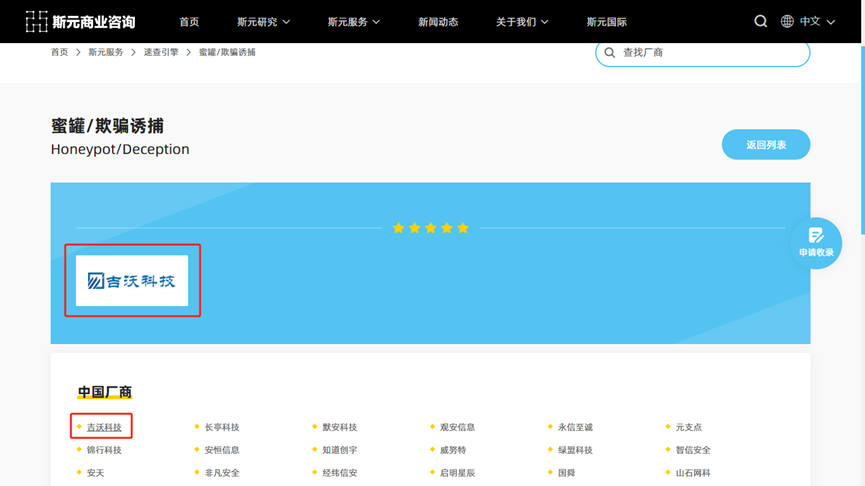Image resolution: width=865 pixels, height=486 pixels.
Task: Expand the 关于我们 dropdown menu
Action: tap(522, 22)
